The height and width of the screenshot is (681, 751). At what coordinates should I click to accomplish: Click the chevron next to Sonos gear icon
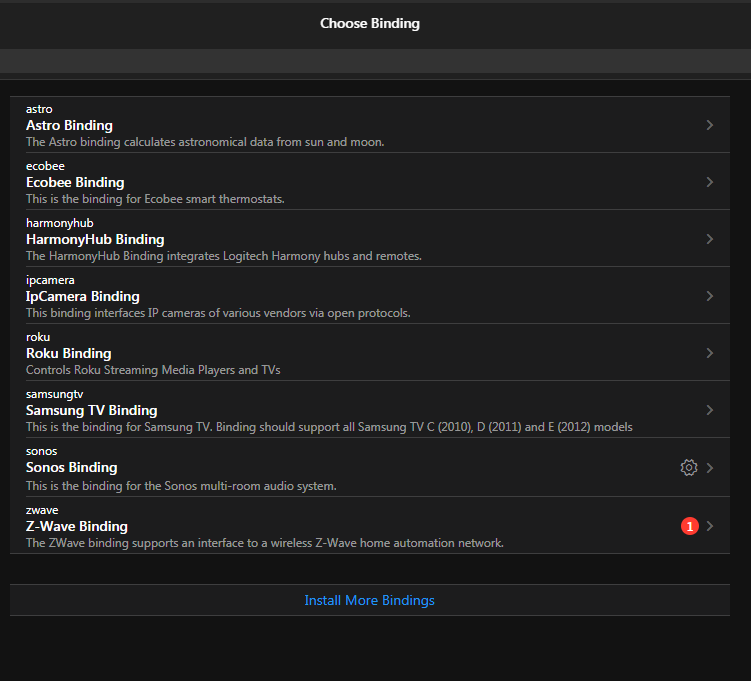click(710, 467)
